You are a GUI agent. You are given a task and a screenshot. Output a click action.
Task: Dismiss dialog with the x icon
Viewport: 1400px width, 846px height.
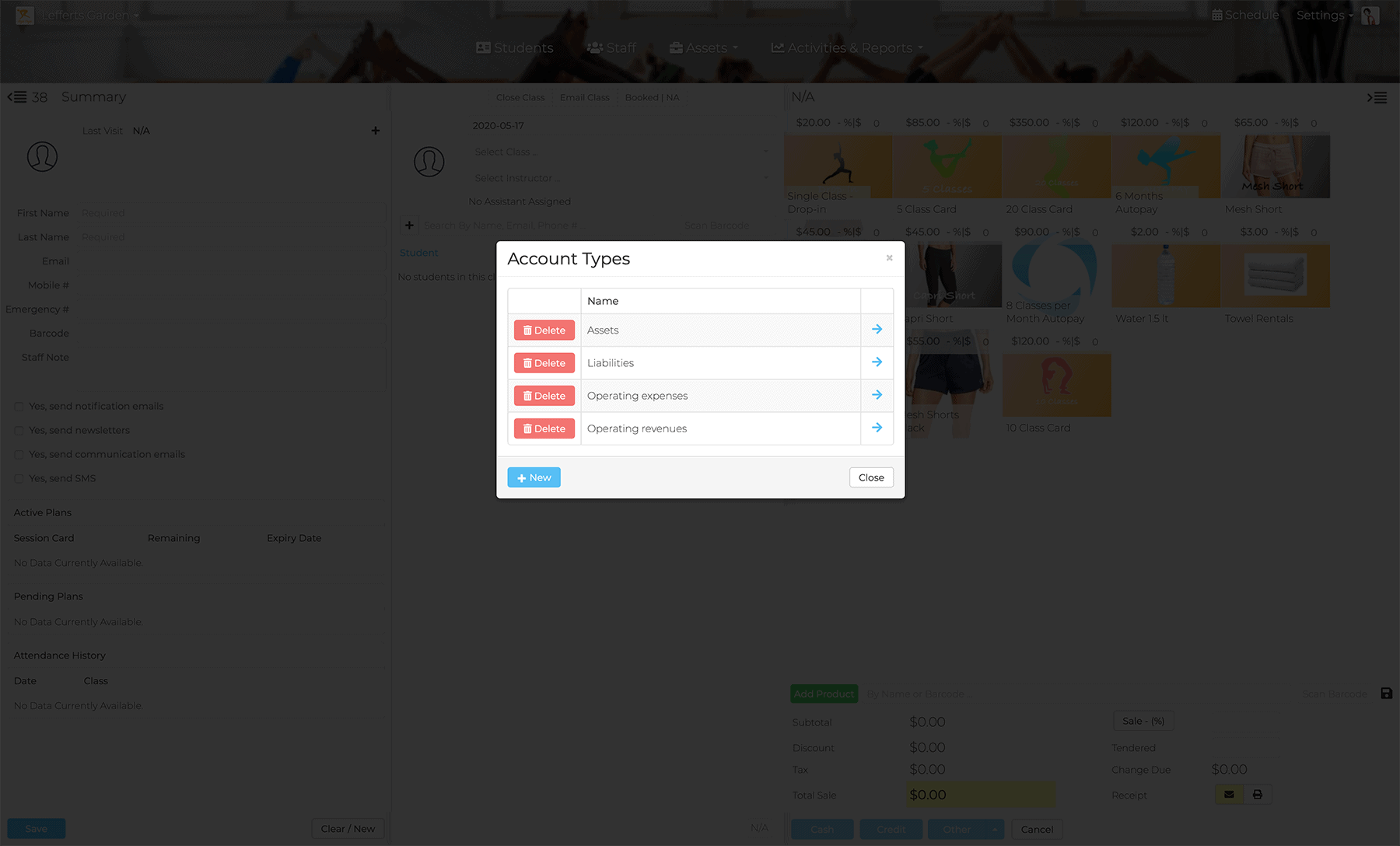pos(889,258)
